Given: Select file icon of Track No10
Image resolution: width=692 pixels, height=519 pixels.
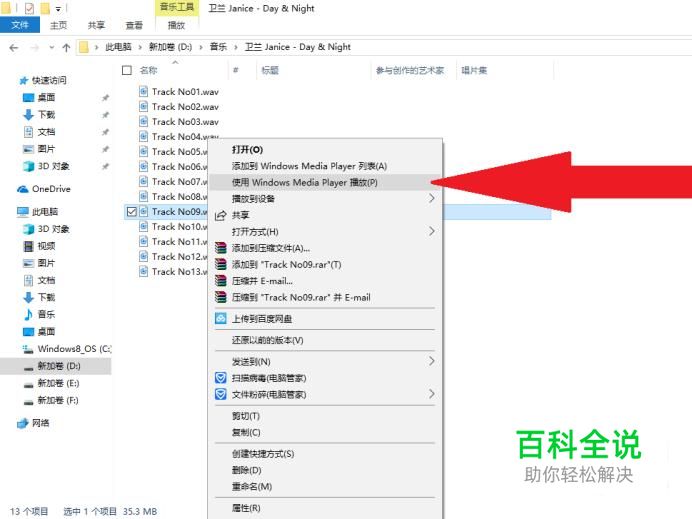Looking at the screenshot, I should pyautogui.click(x=143, y=226).
